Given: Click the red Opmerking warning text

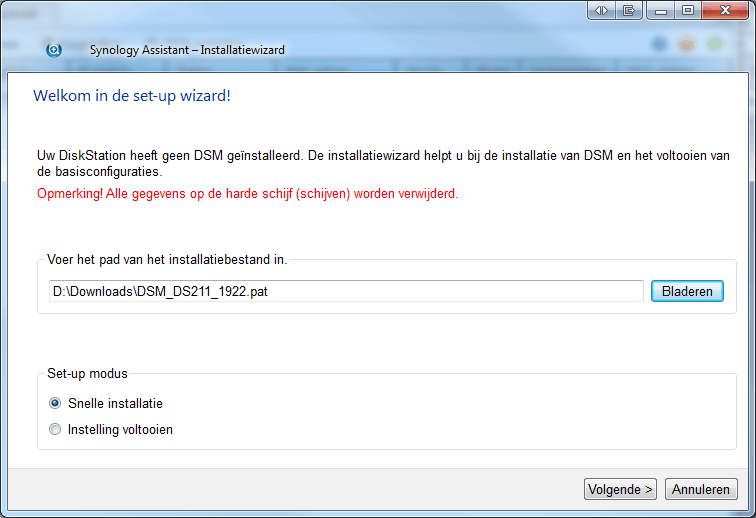Looking at the screenshot, I should coord(247,194).
